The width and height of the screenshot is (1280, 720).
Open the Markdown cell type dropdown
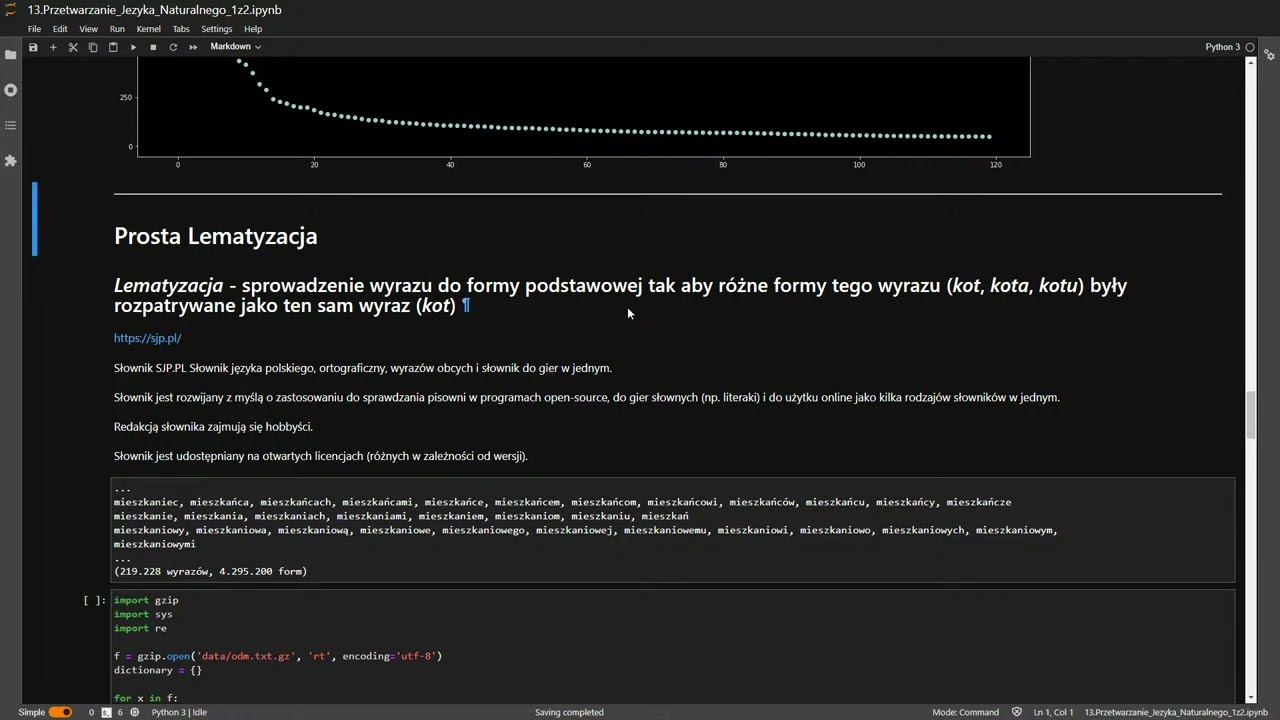[x=235, y=47]
